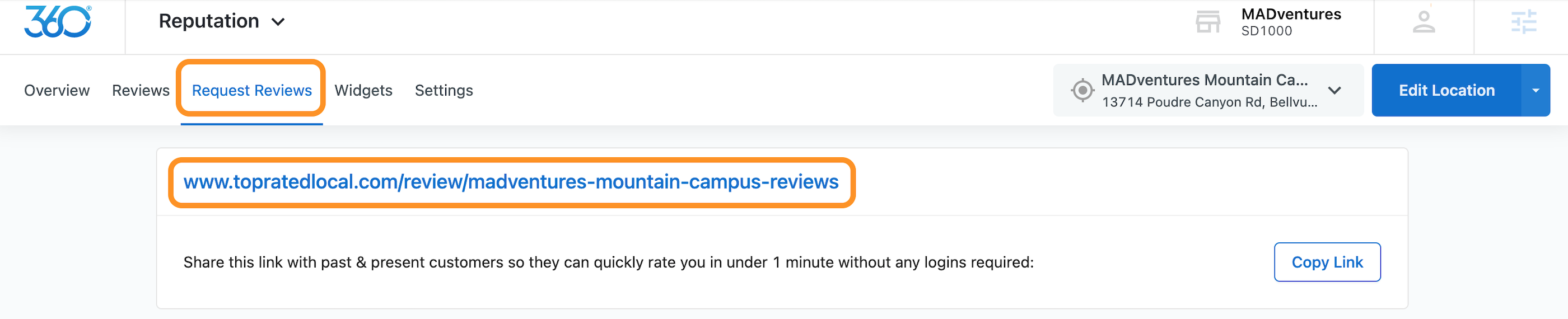Select the Request Reviews tab
Screen dimensions: 1568x319
tap(251, 91)
